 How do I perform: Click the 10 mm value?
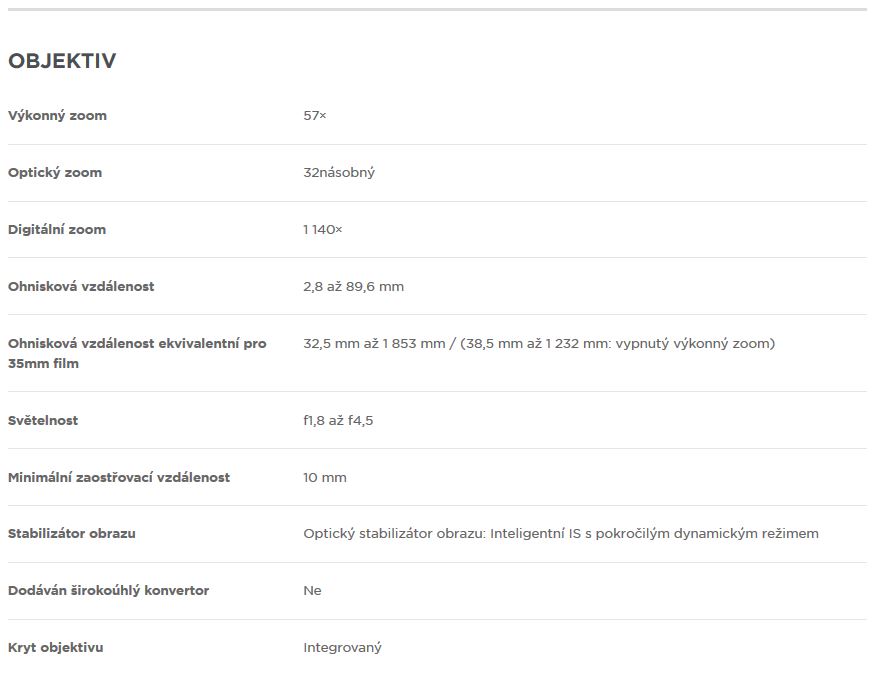point(325,478)
